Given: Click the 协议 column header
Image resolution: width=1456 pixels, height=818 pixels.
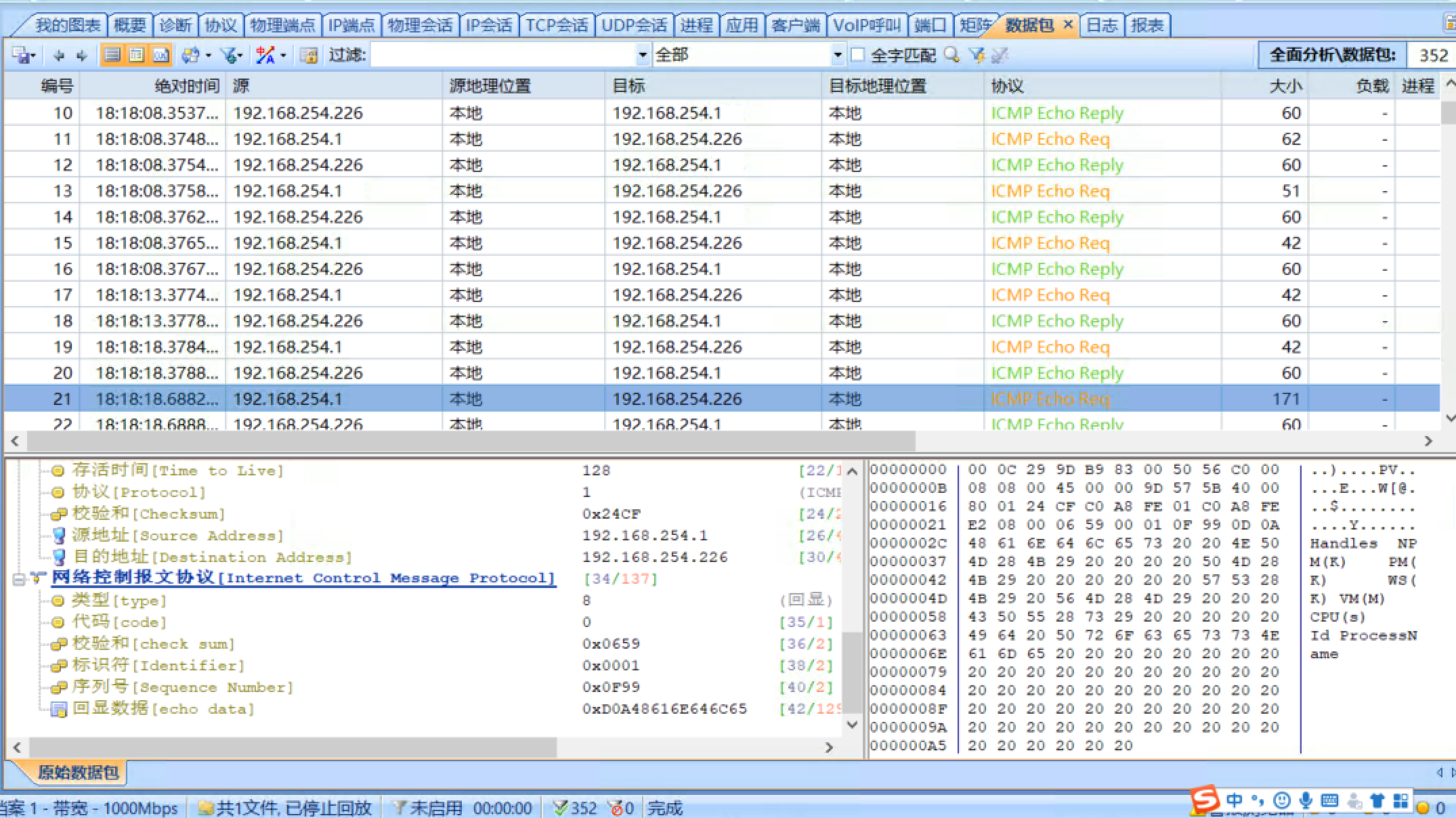Looking at the screenshot, I should (x=1007, y=86).
